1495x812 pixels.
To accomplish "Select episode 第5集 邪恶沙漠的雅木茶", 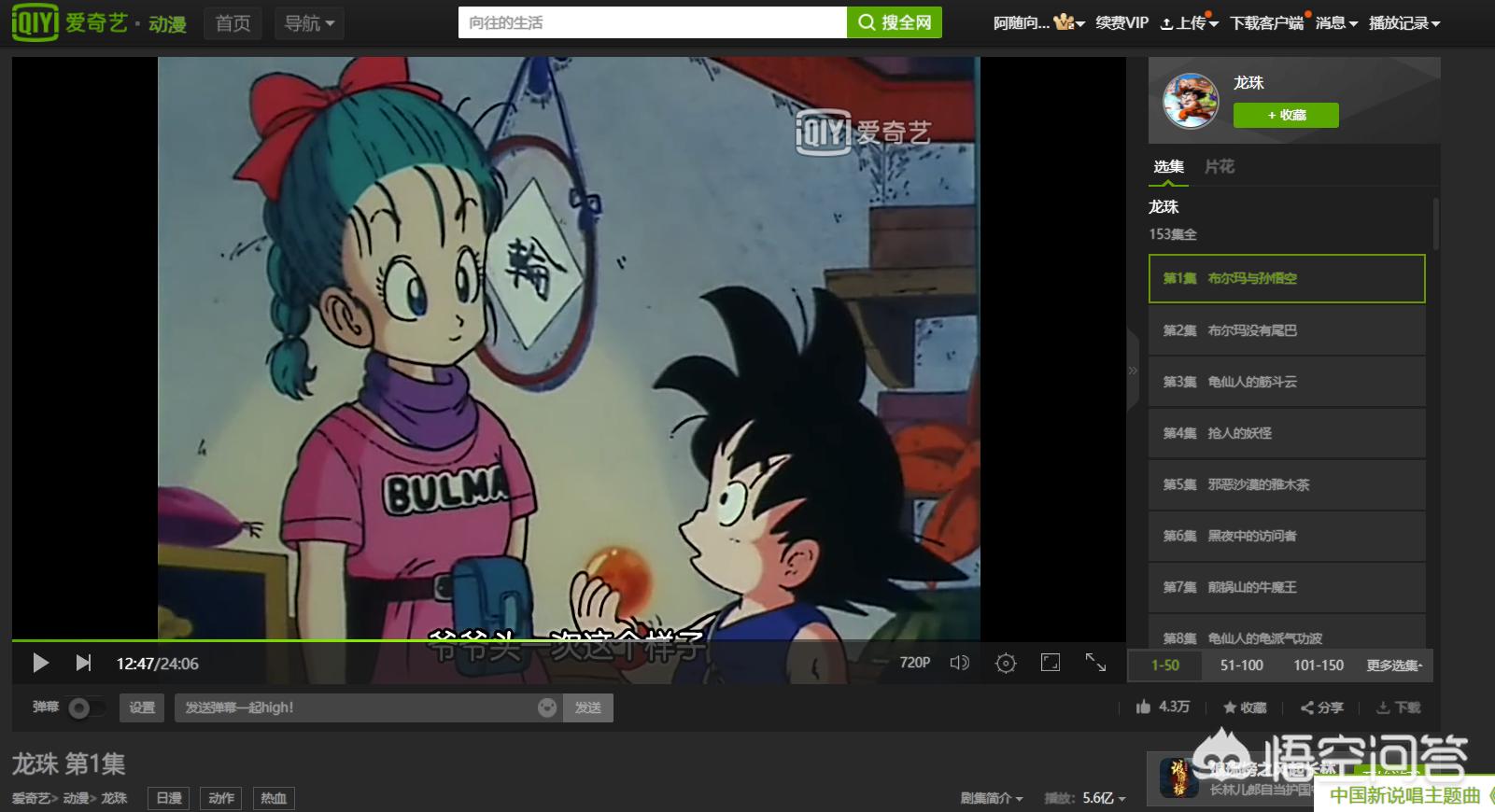I will tap(1287, 484).
